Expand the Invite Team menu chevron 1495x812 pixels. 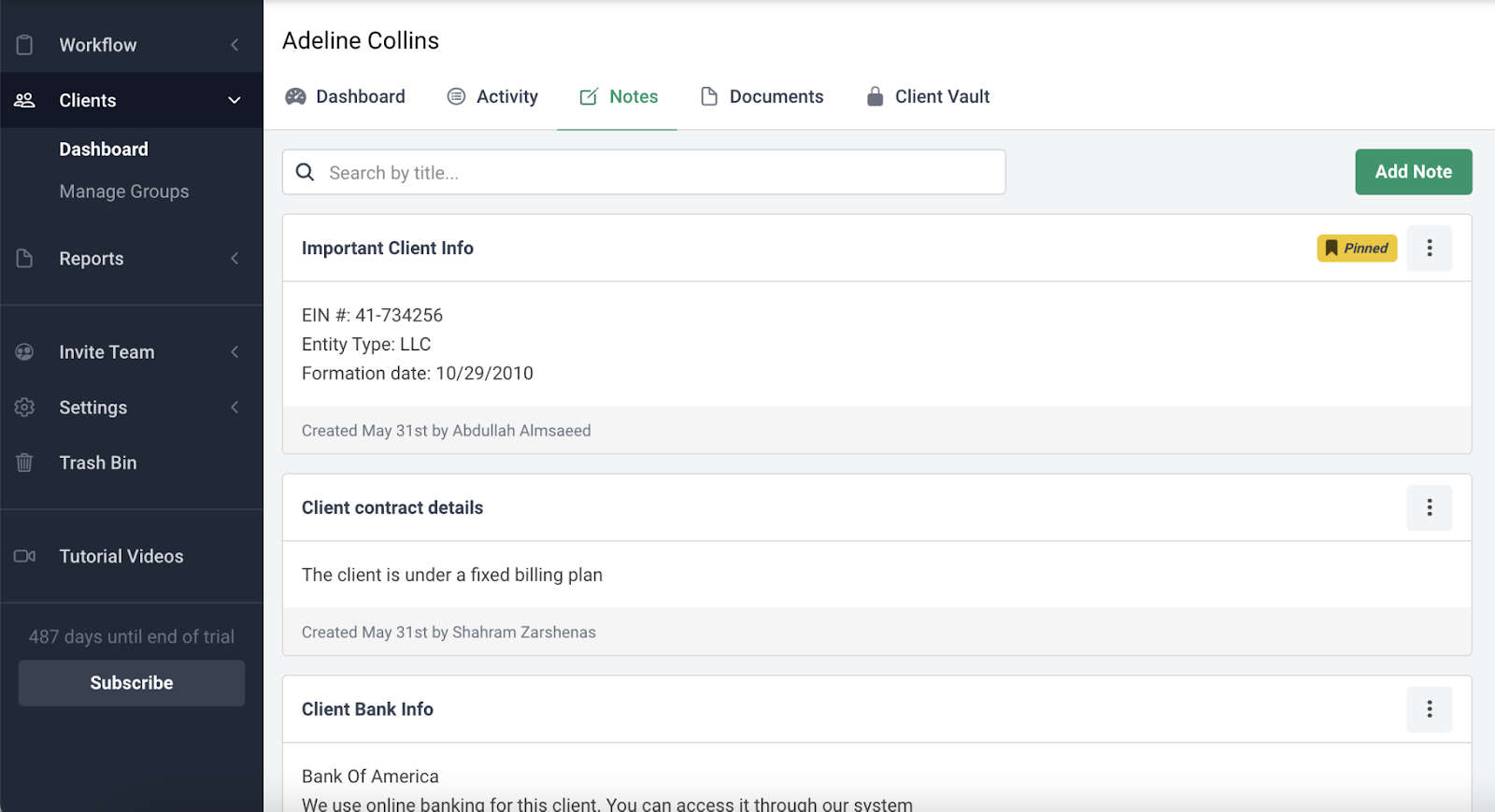pos(235,352)
